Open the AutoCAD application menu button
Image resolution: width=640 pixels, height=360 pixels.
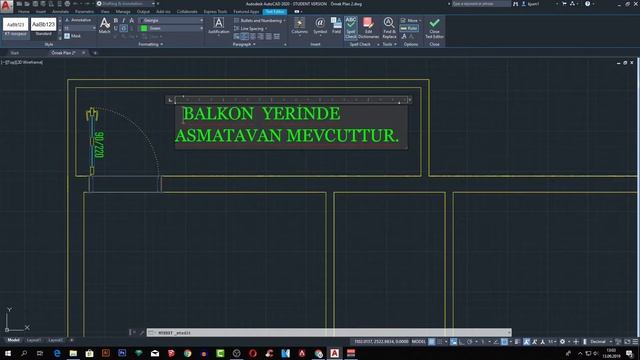pyautogui.click(x=6, y=6)
